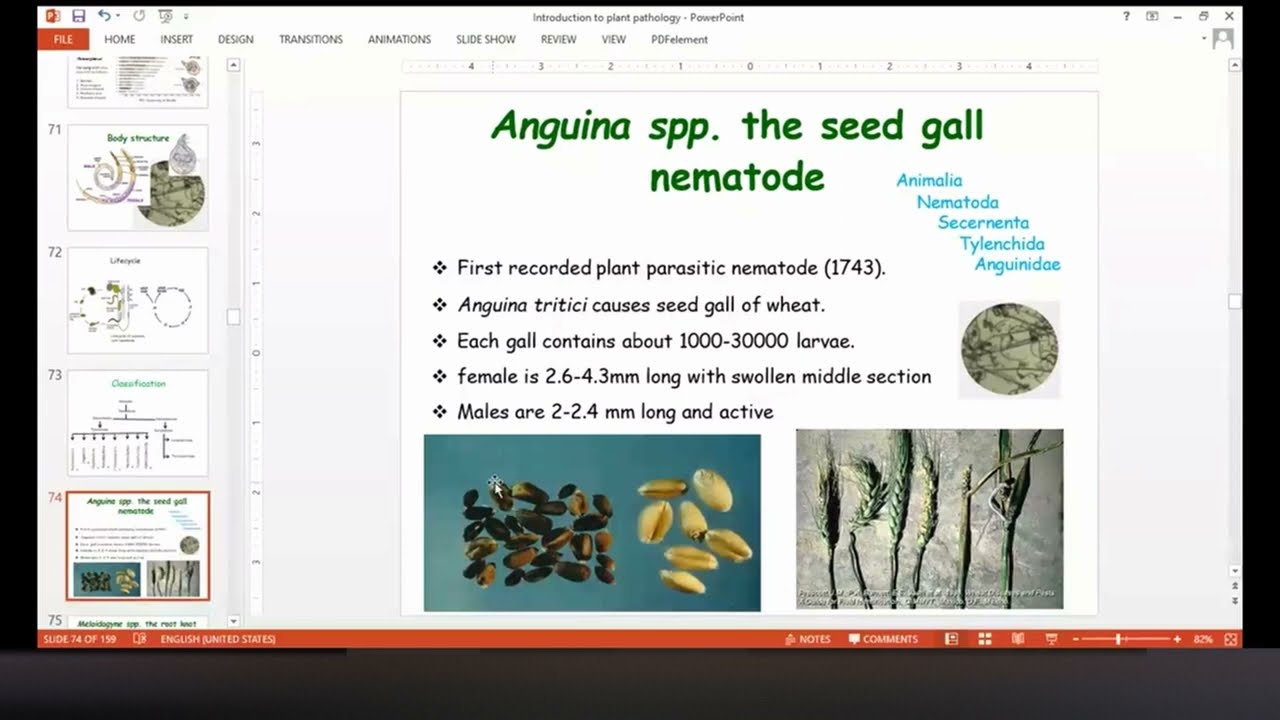The width and height of the screenshot is (1280, 720).
Task: Click zoom in plus button
Action: (x=1177, y=639)
